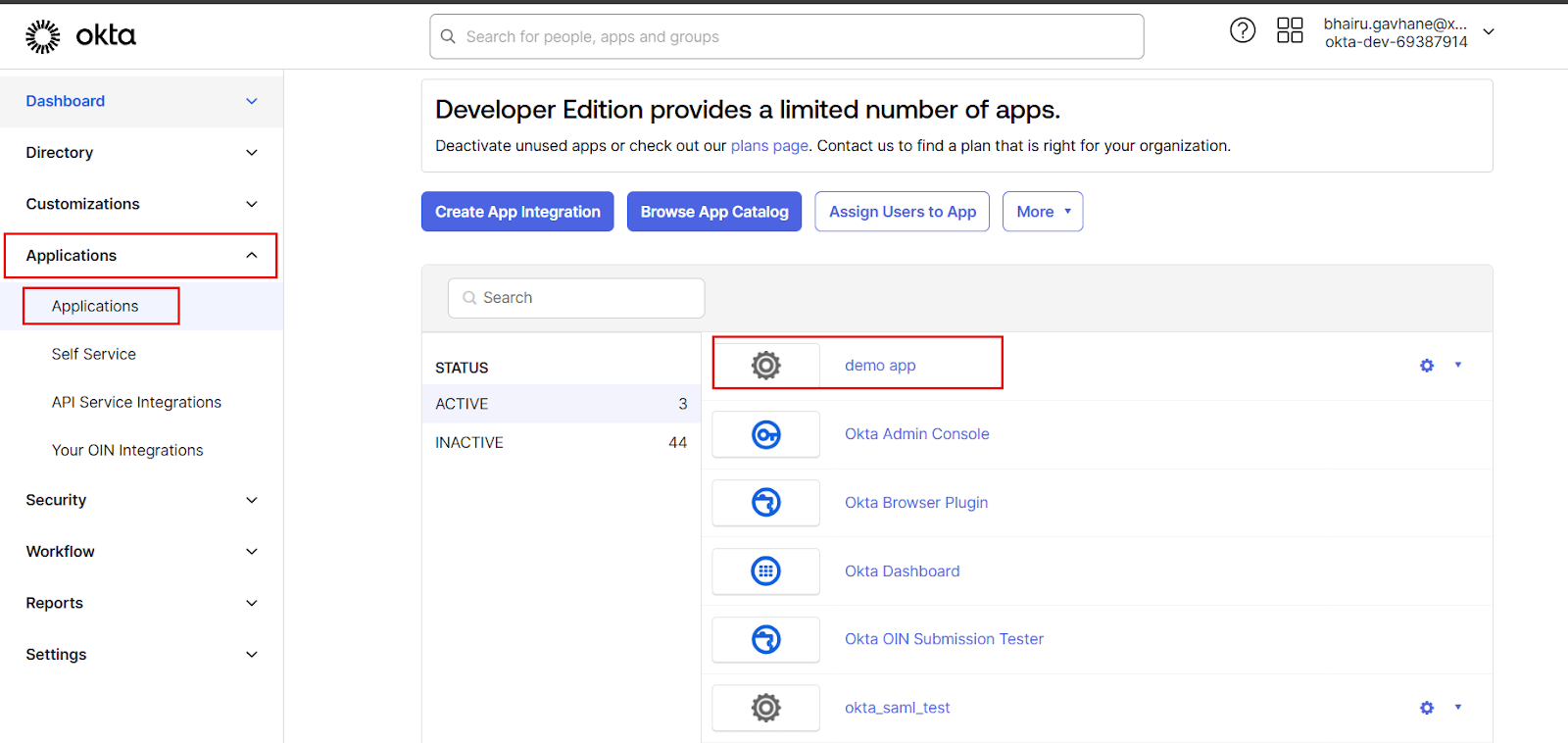Filter by ACTIVE status
This screenshot has width=1568, height=743.
[x=562, y=404]
